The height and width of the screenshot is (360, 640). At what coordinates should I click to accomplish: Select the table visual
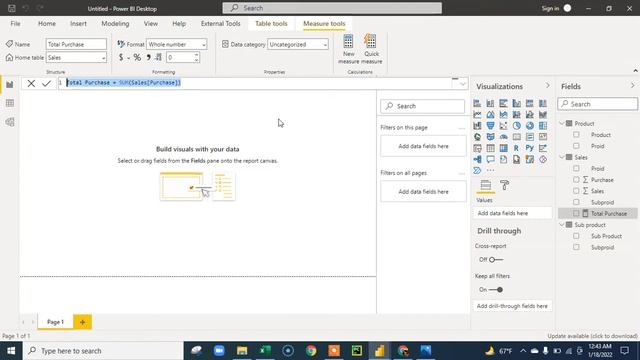[x=490, y=148]
